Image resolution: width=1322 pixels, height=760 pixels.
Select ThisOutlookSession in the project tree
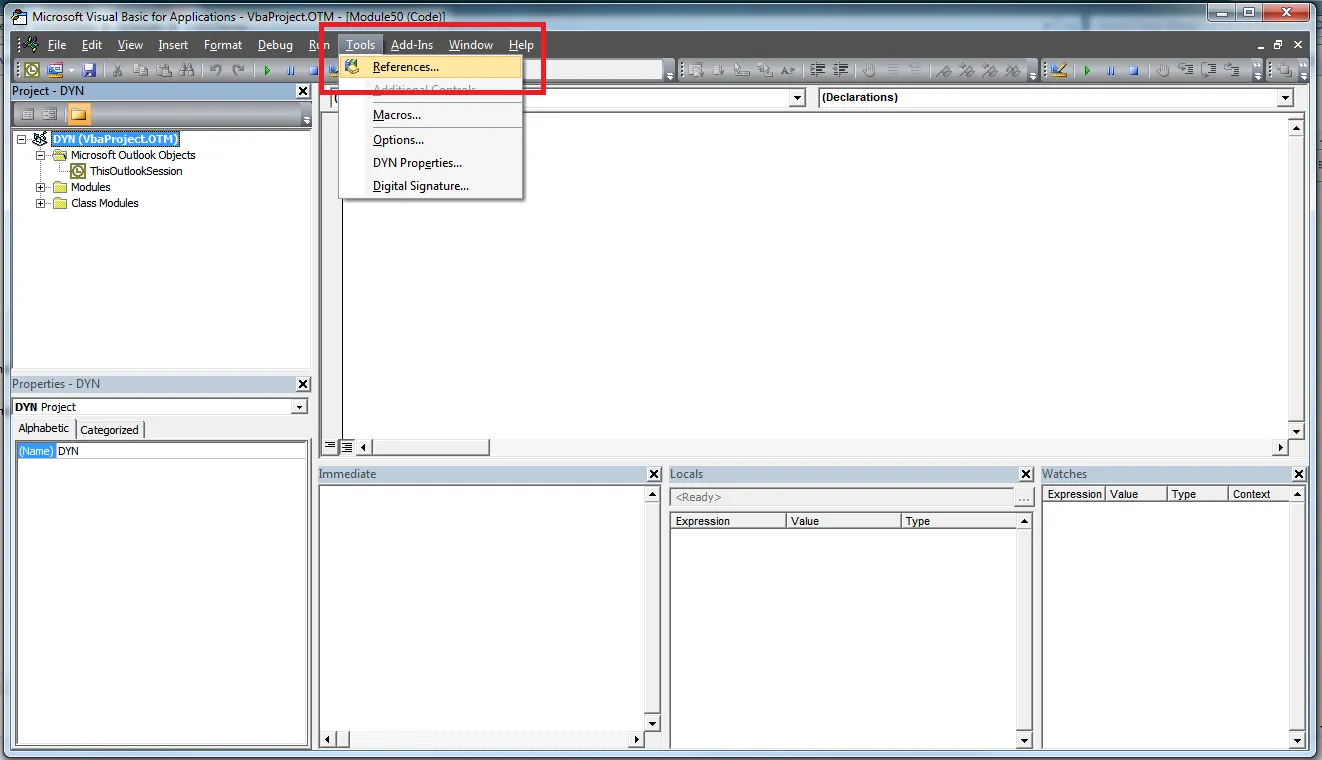tap(136, 171)
